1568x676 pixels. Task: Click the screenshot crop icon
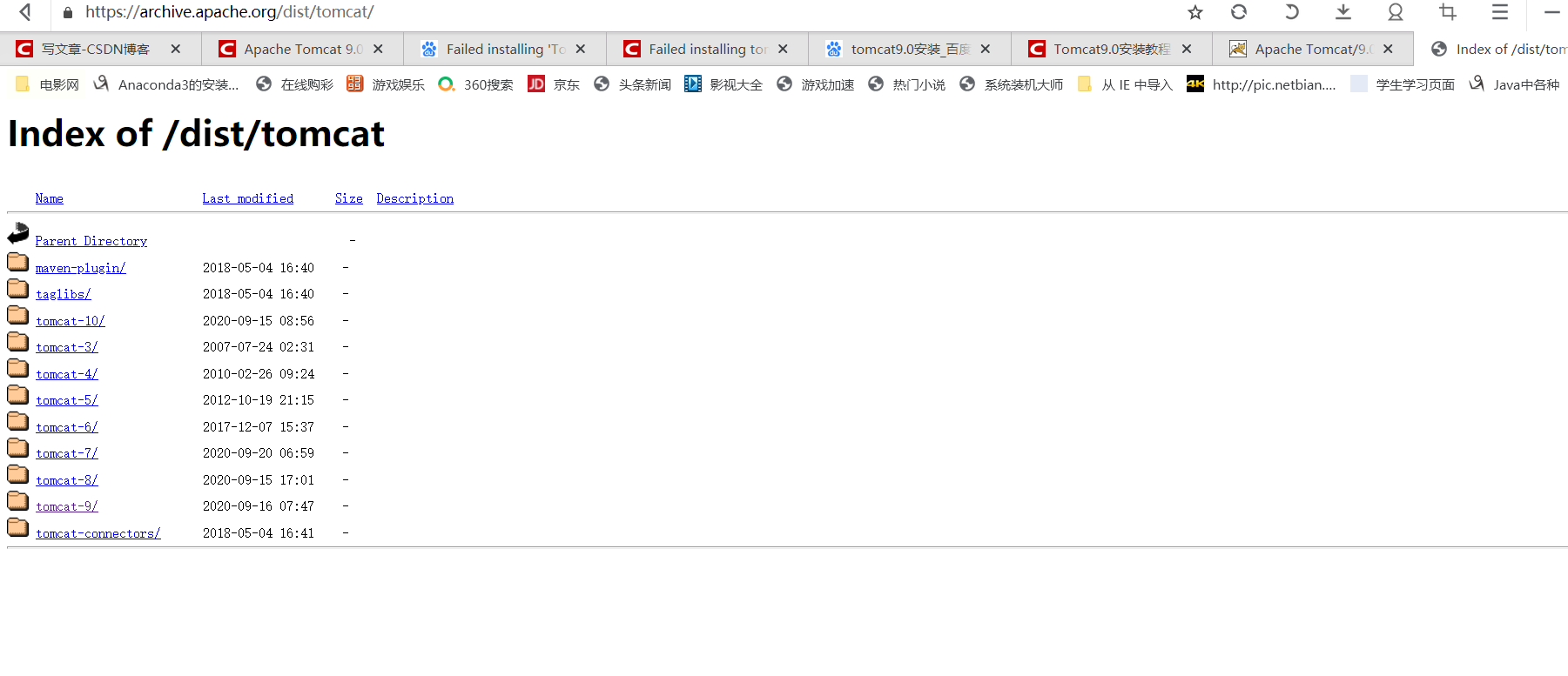click(1448, 12)
